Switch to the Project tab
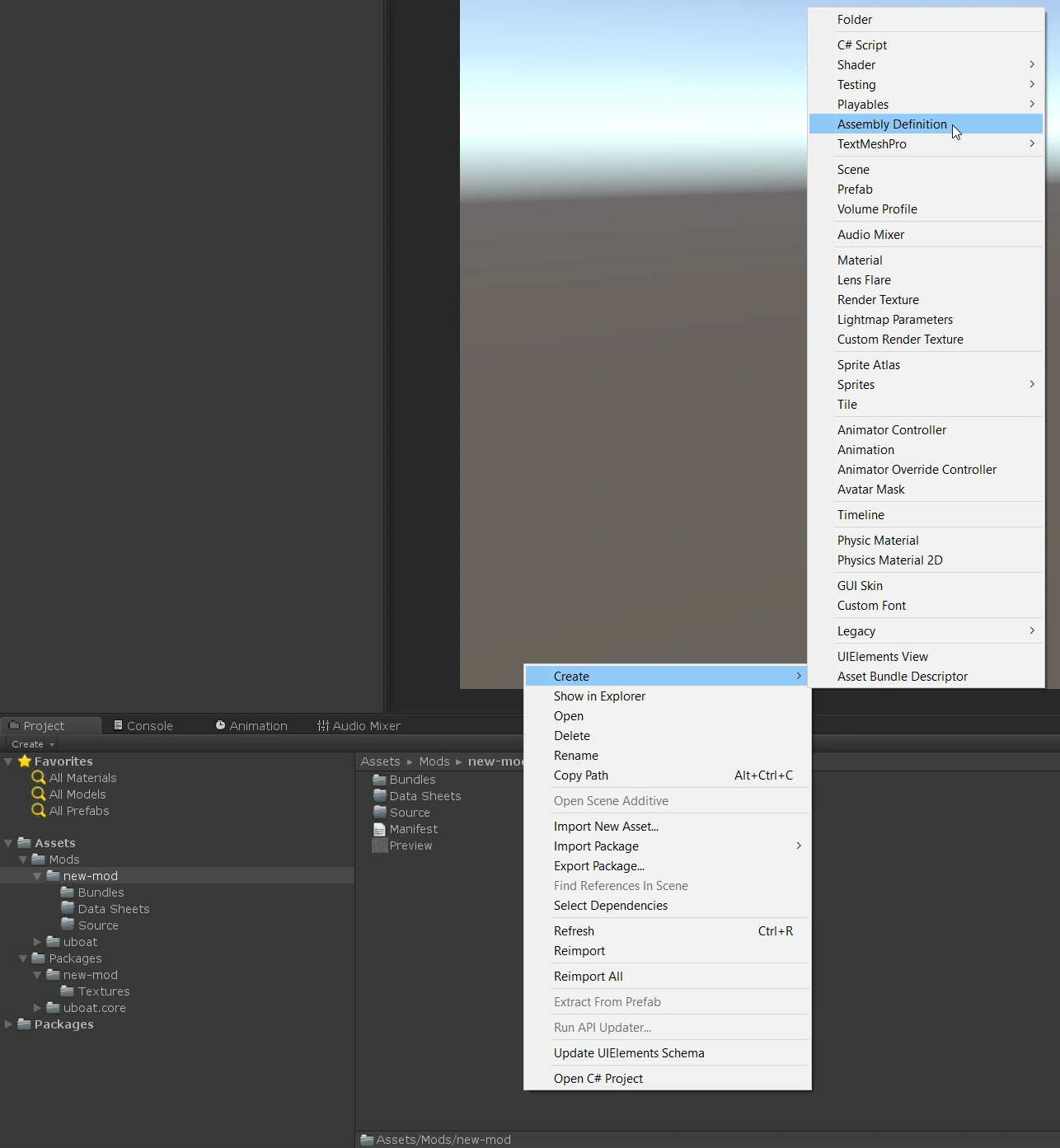This screenshot has height=1148, width=1060. [50, 725]
